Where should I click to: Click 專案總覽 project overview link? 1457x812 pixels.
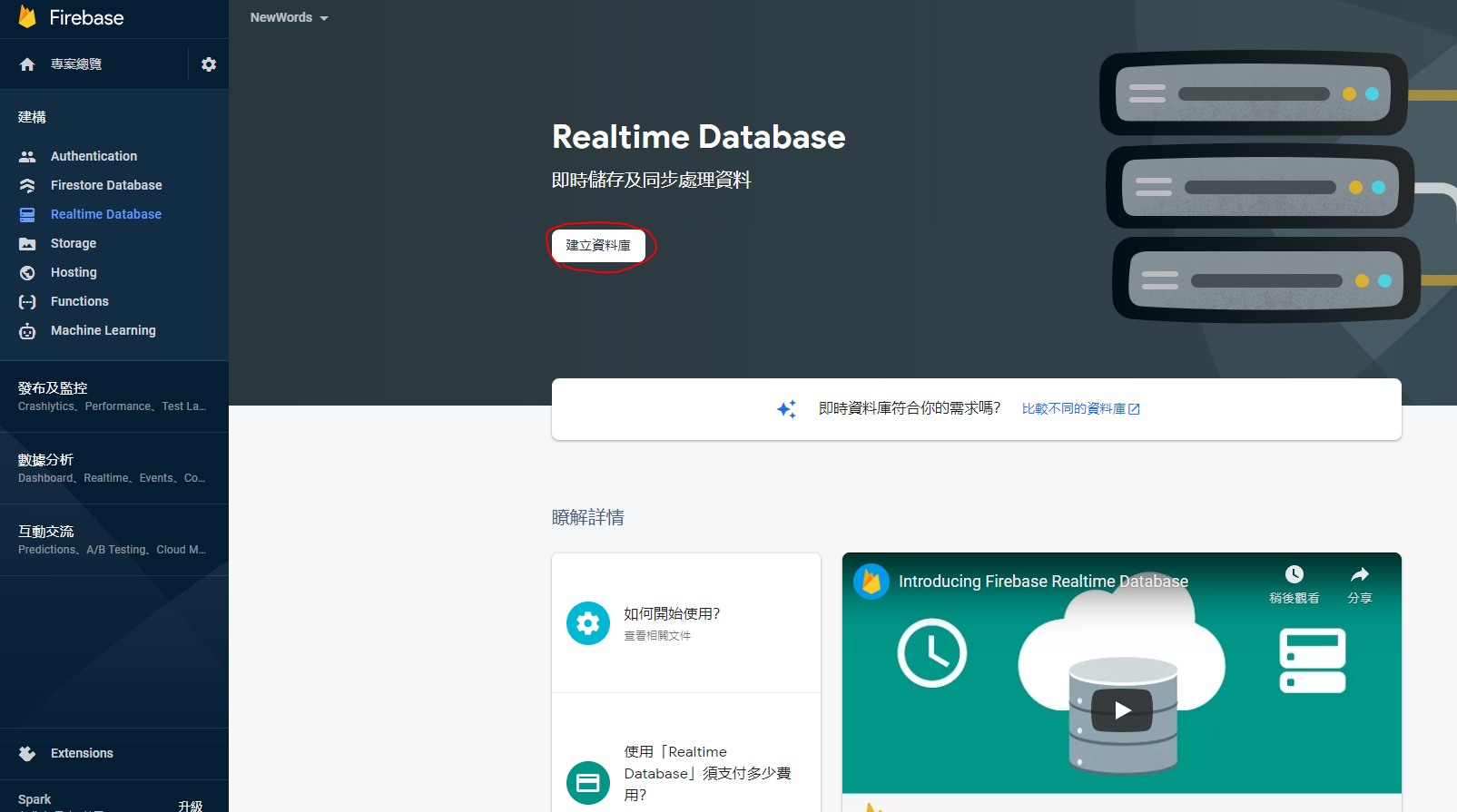76,64
